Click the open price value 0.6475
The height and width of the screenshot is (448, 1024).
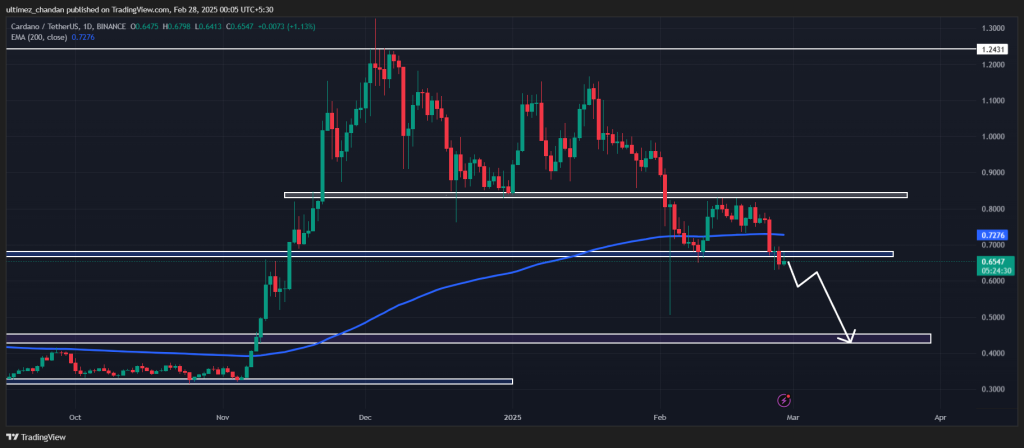(x=148, y=26)
